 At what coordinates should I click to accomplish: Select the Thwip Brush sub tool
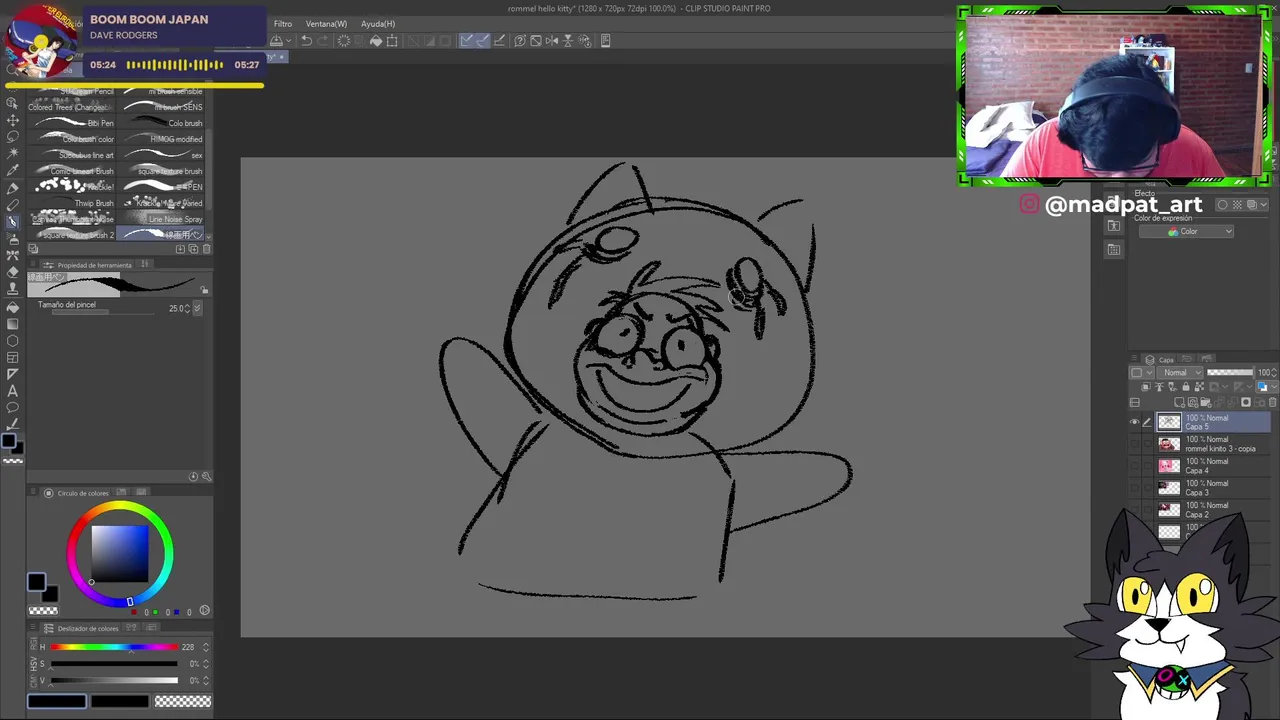click(x=72, y=203)
